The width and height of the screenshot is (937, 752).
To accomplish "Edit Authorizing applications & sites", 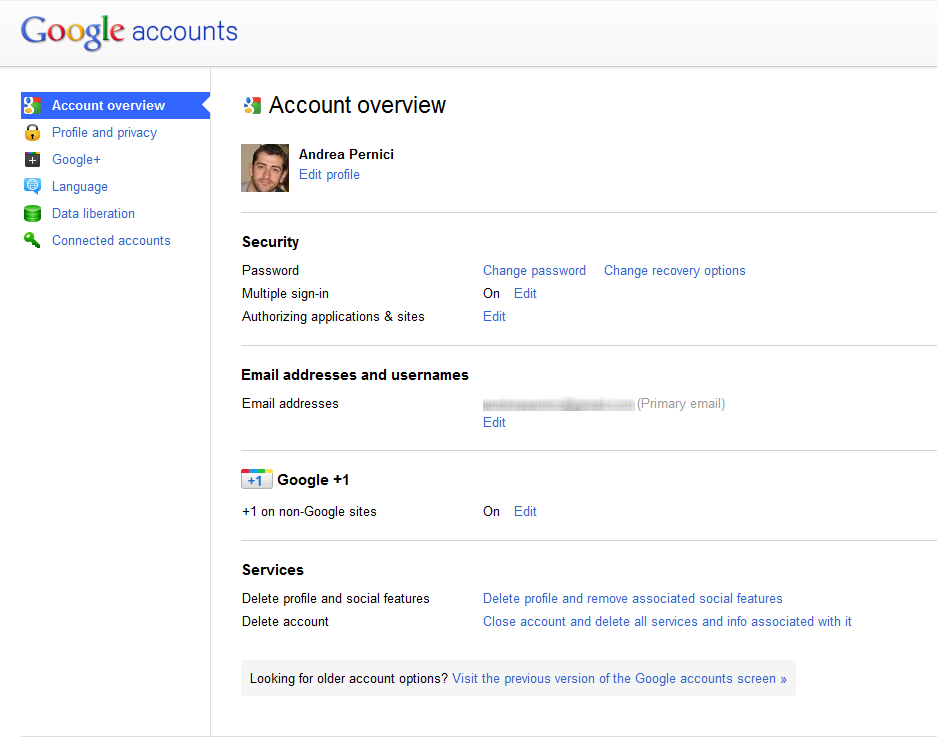I will (x=494, y=316).
